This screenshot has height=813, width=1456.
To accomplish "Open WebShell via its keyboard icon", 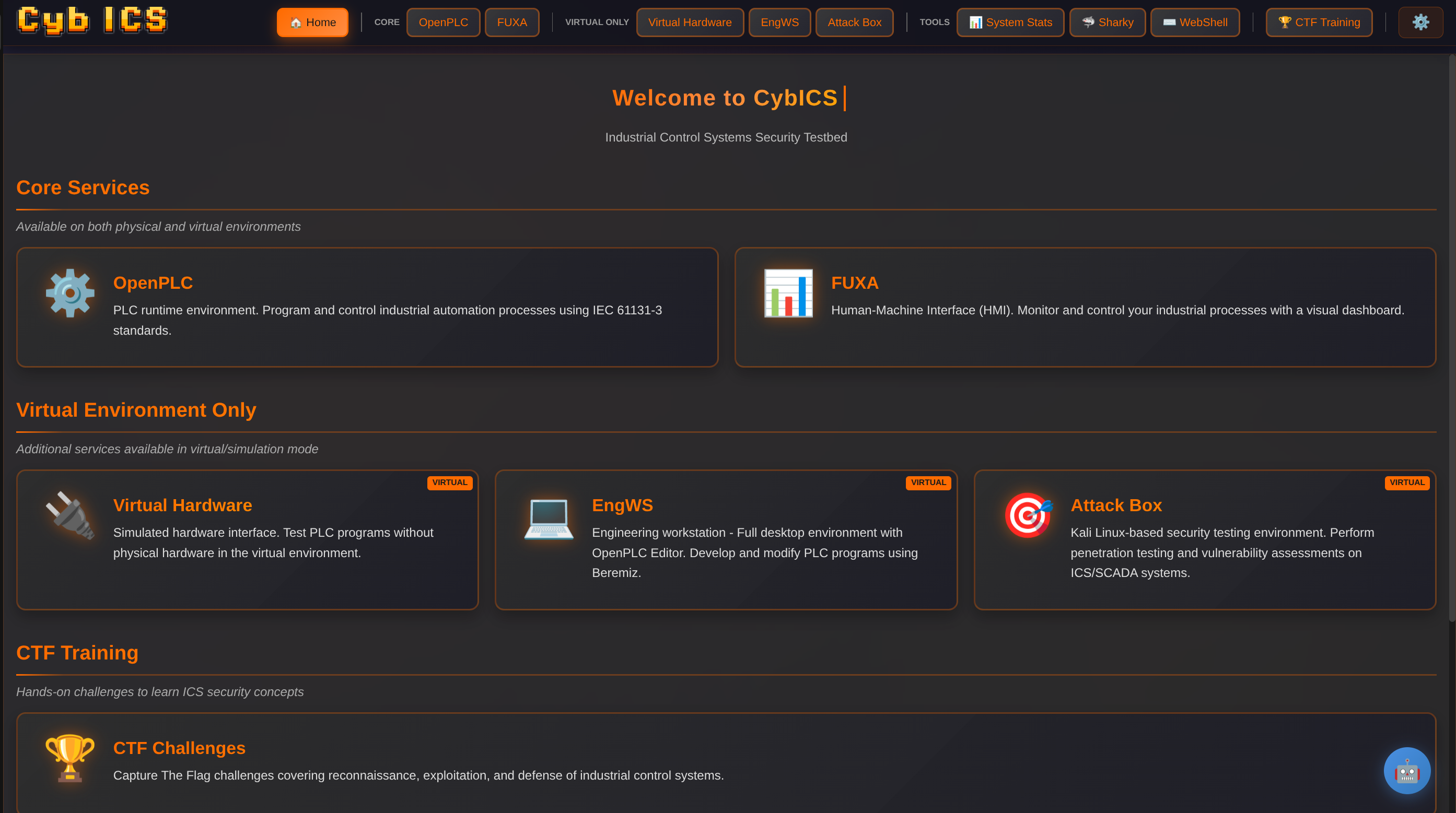I will [1168, 22].
